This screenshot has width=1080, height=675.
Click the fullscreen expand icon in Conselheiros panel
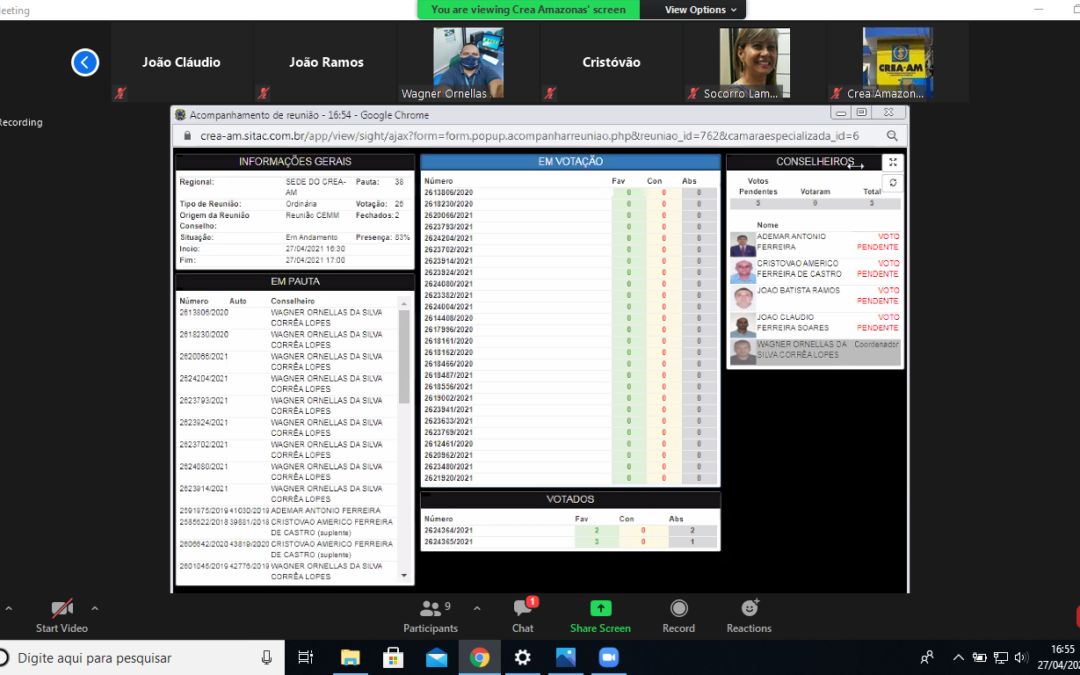tap(893, 162)
